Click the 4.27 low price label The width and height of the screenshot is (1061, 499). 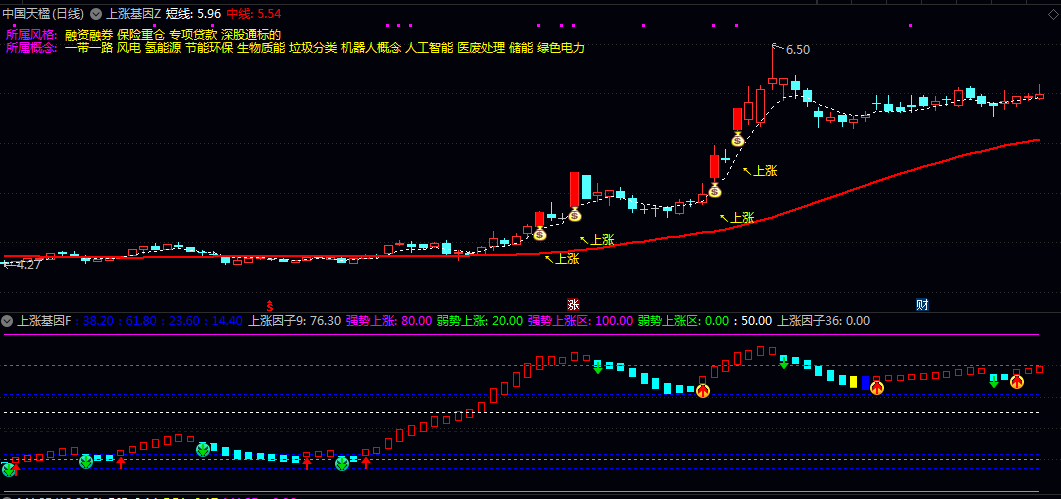pos(28,265)
